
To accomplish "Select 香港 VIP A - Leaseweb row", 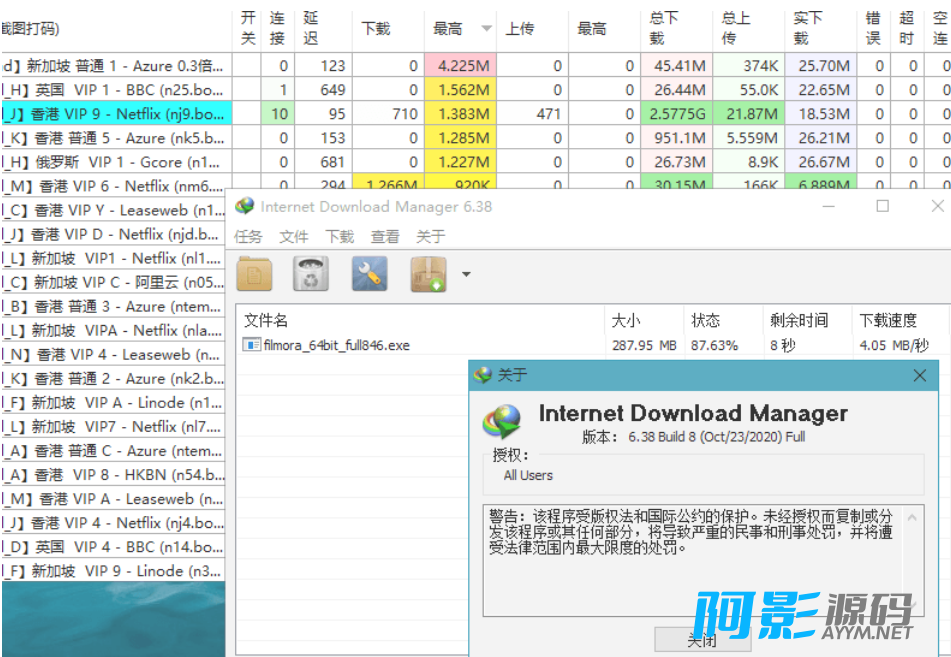I will (113, 499).
